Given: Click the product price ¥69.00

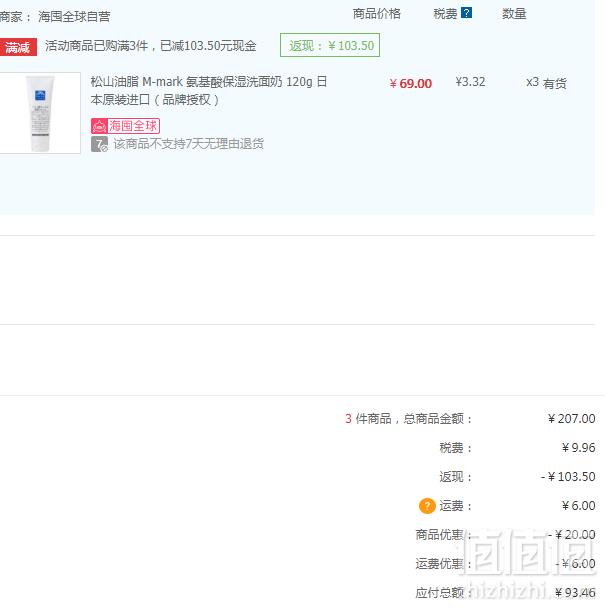Looking at the screenshot, I should pos(411,83).
